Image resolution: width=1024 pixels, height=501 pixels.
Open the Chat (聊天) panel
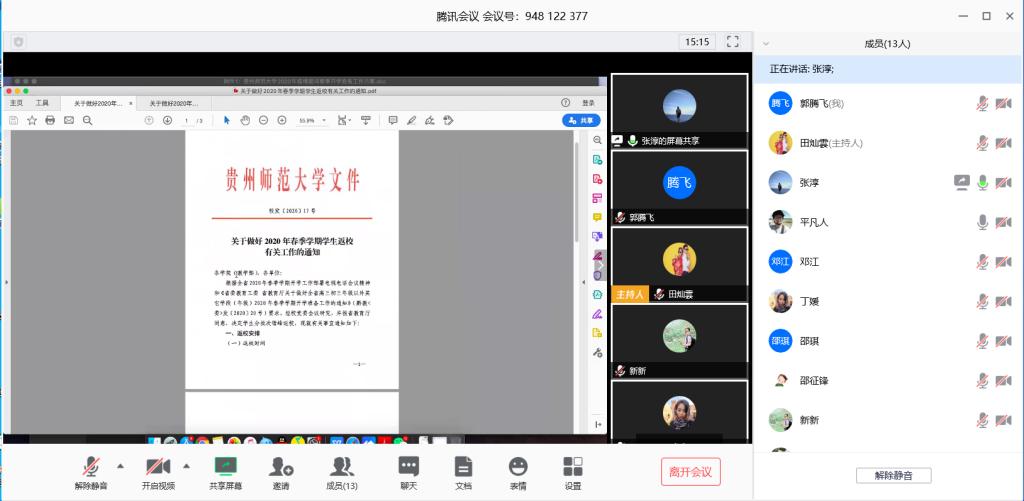point(408,467)
